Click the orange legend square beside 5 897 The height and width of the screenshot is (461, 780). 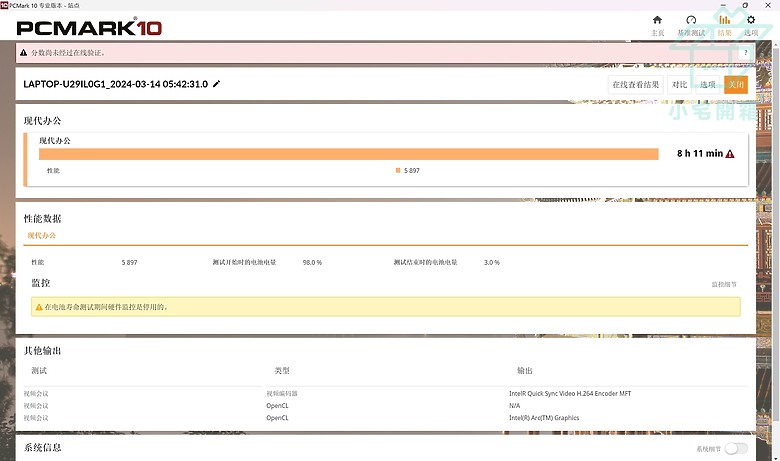tap(398, 170)
